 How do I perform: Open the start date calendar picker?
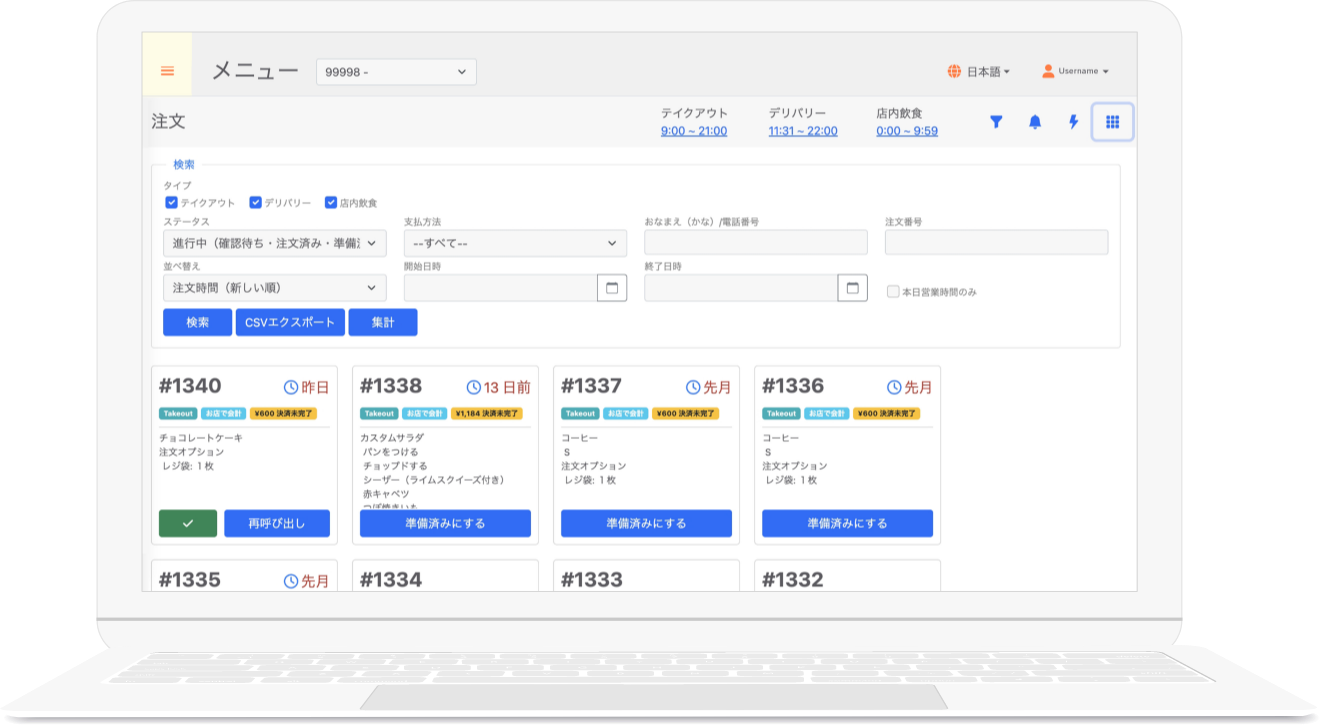click(613, 287)
